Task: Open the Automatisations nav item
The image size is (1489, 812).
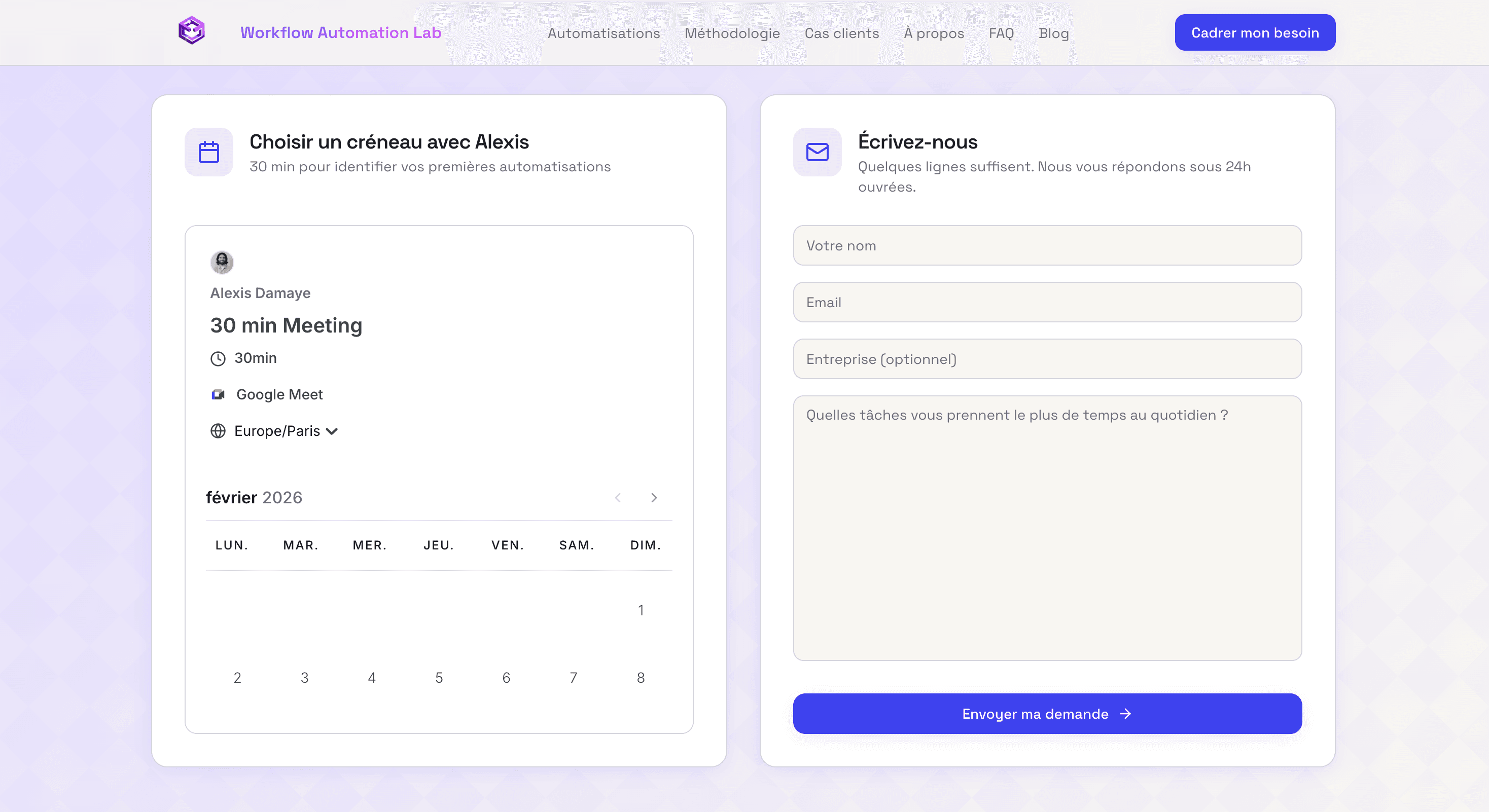Action: coord(604,33)
